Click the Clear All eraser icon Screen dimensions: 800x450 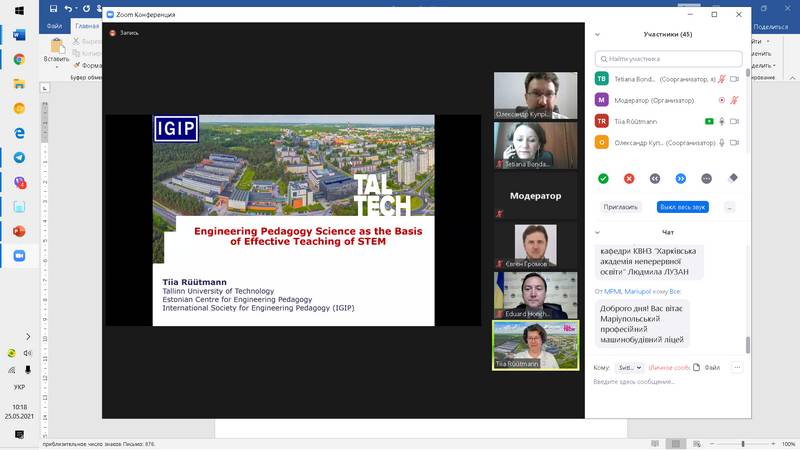[733, 178]
